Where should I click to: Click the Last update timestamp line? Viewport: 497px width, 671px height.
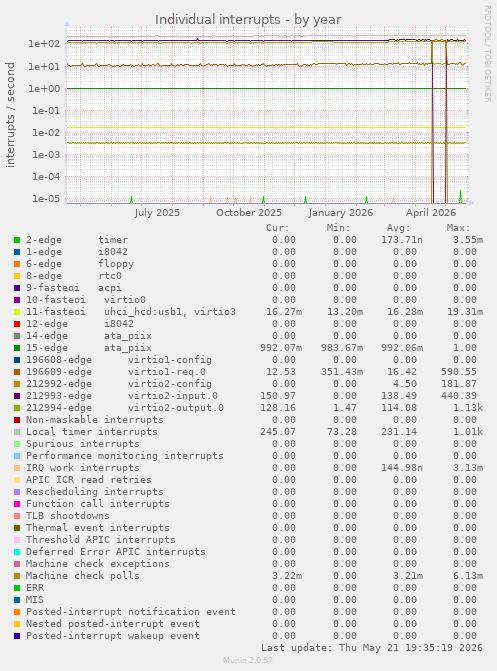point(372,647)
